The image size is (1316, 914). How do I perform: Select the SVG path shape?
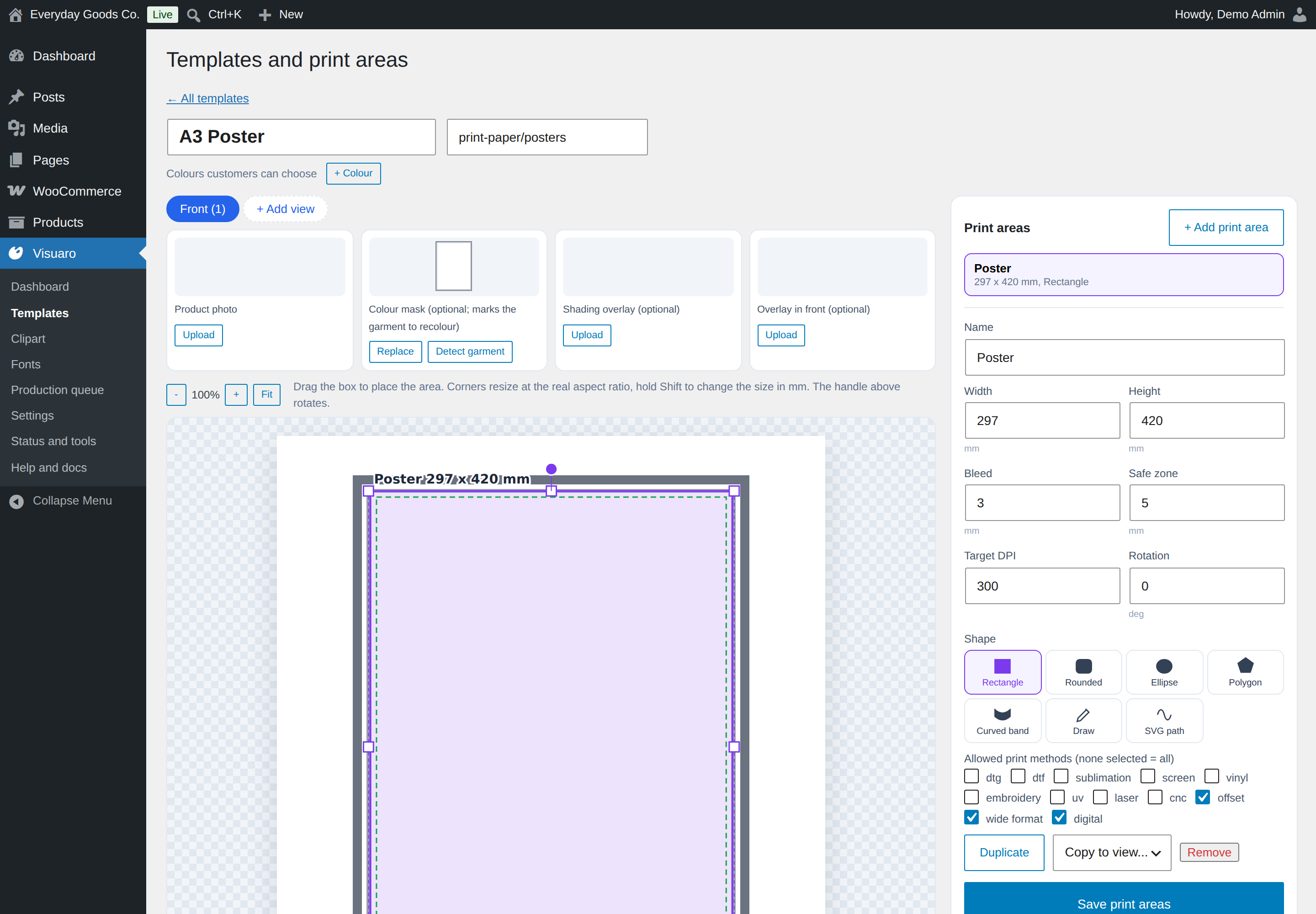(x=1164, y=720)
